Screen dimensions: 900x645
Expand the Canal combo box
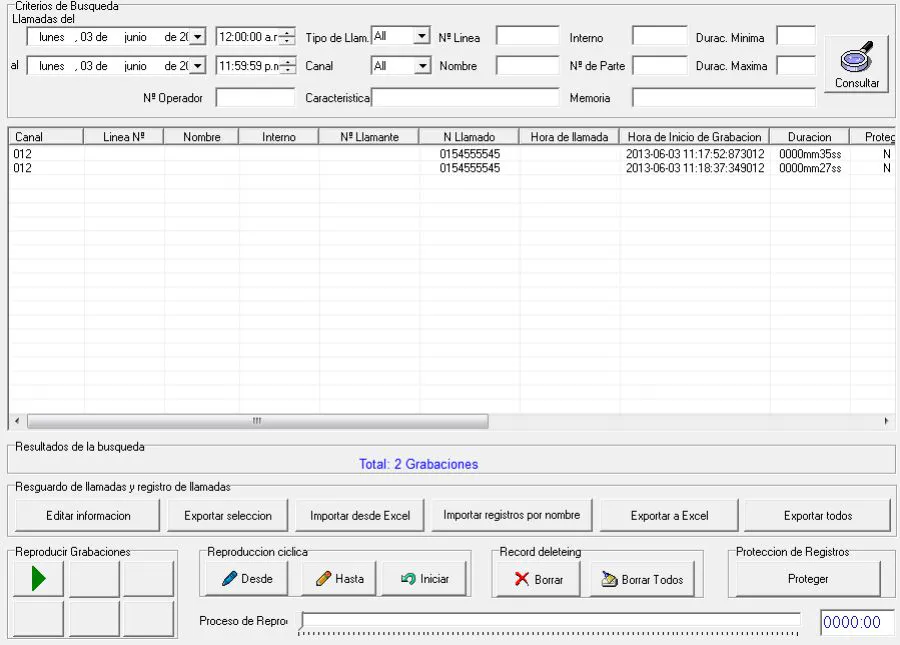422,65
